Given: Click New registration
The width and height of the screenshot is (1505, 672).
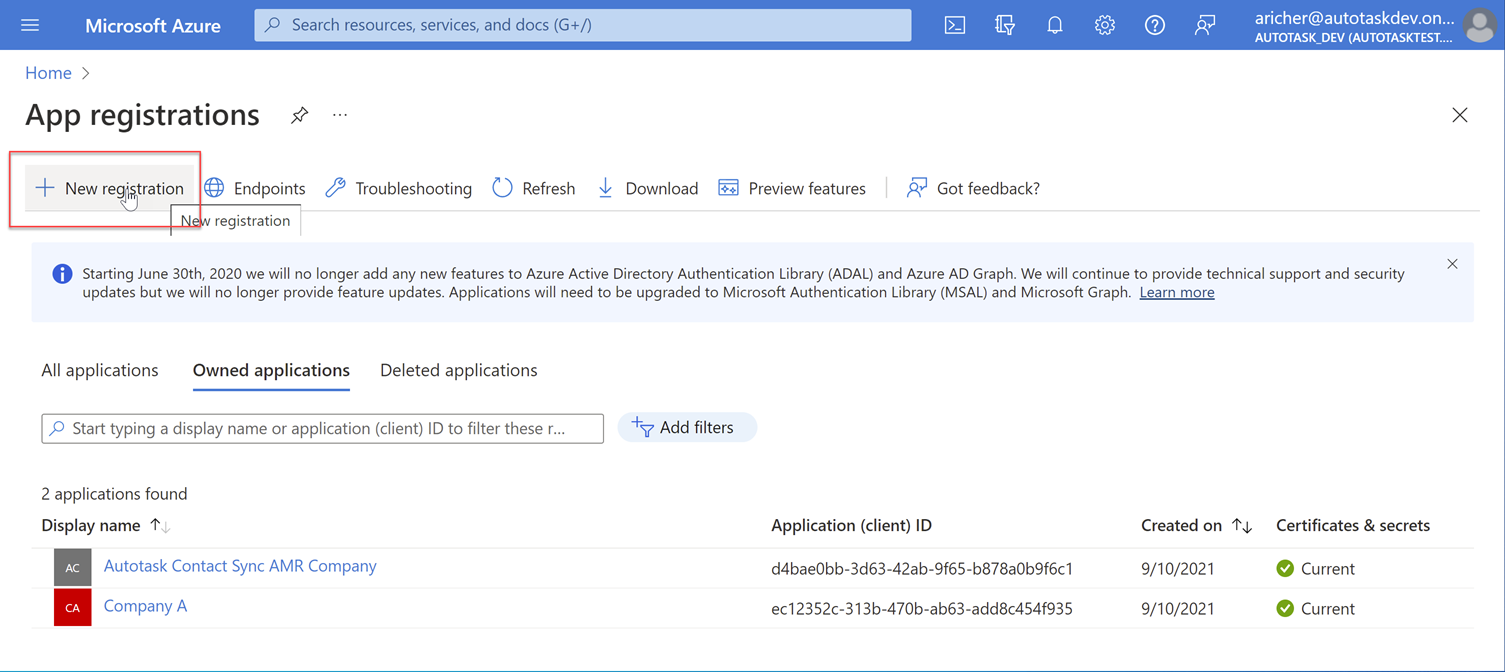Looking at the screenshot, I should (110, 188).
